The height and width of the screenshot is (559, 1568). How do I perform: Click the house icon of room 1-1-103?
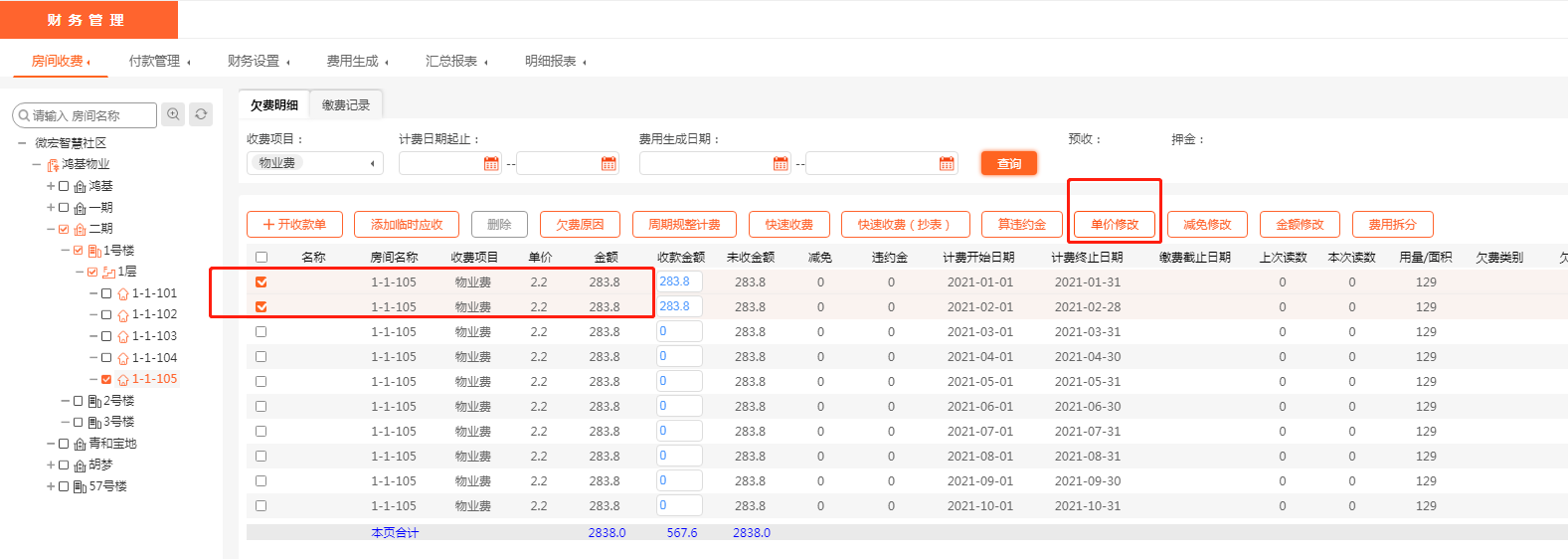pyautogui.click(x=123, y=336)
